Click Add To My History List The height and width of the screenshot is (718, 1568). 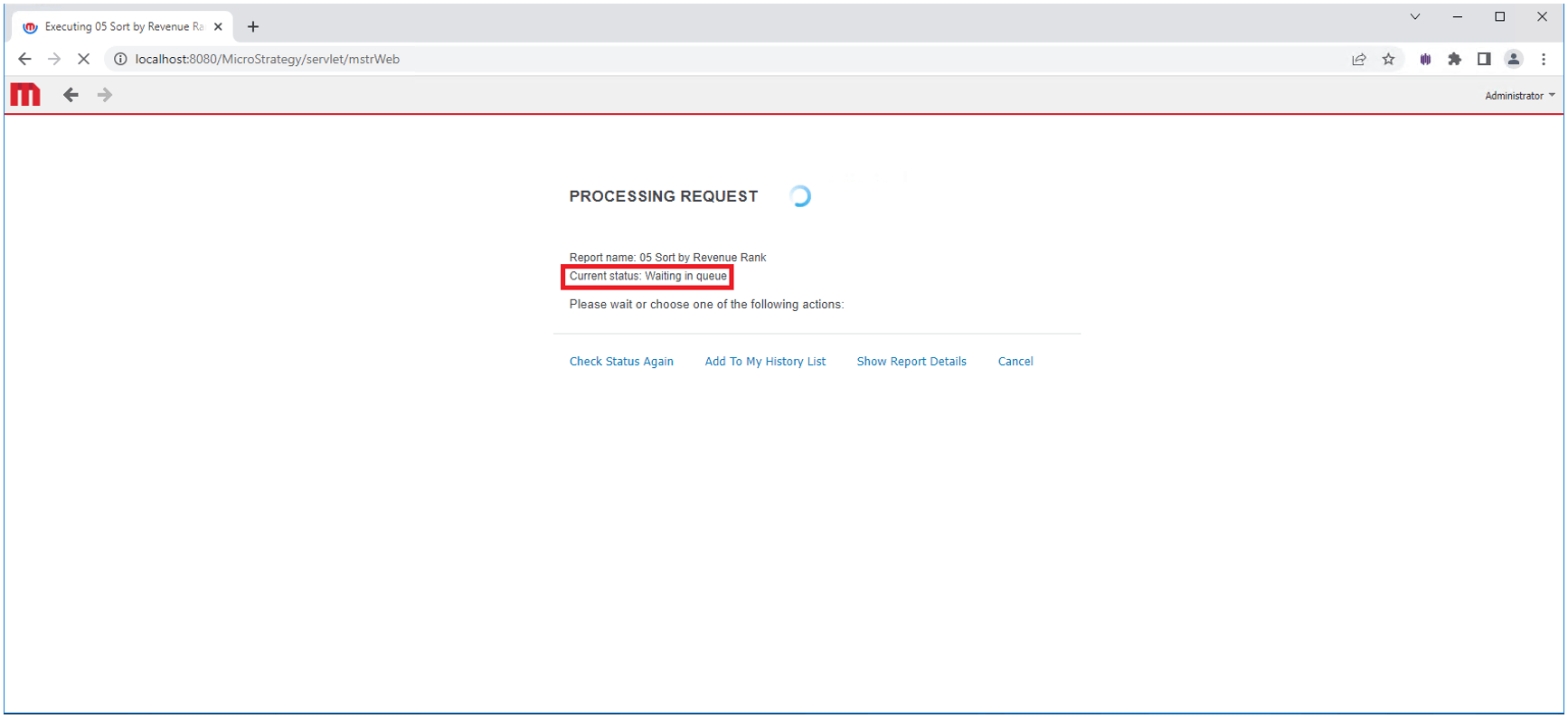click(765, 362)
